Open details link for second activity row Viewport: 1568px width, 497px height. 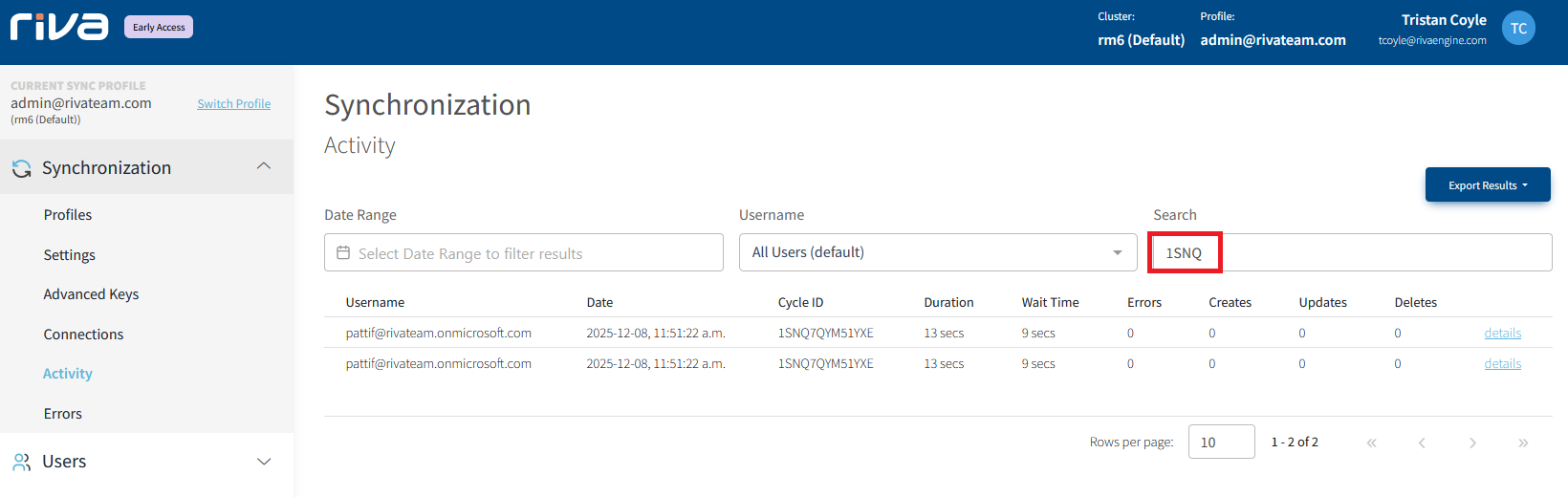[1503, 364]
